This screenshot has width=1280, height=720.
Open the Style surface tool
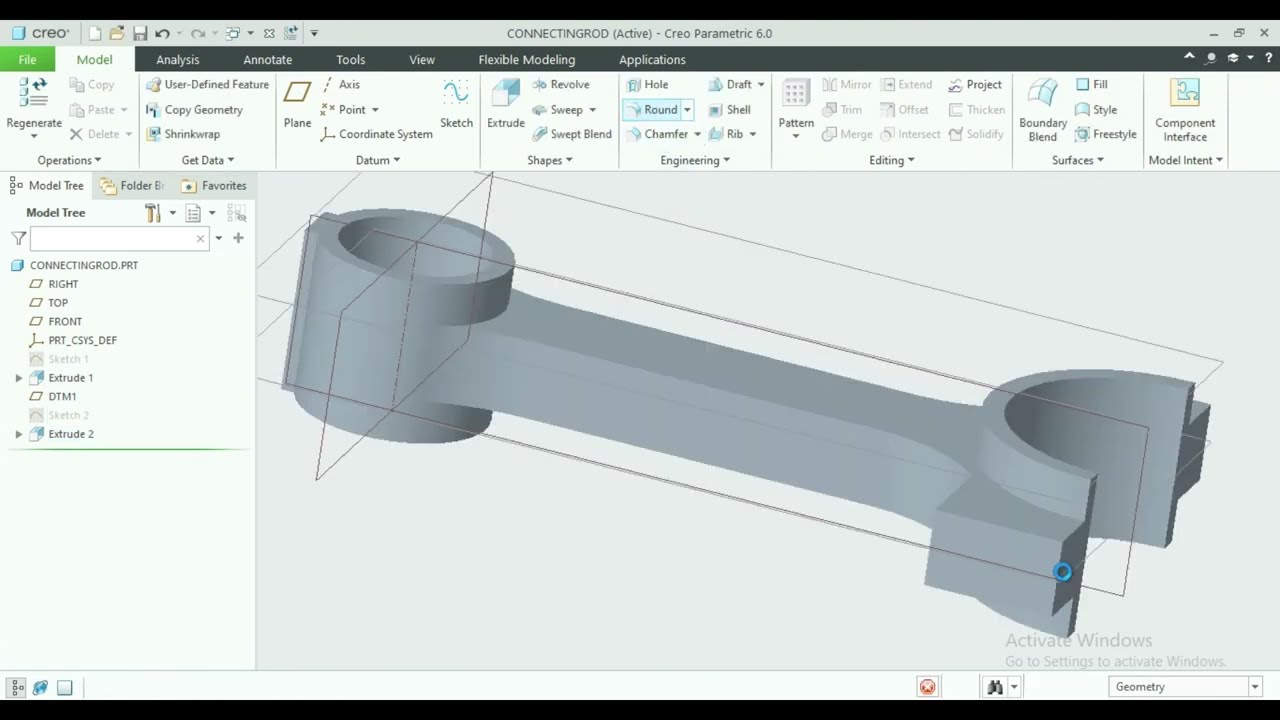point(1096,110)
